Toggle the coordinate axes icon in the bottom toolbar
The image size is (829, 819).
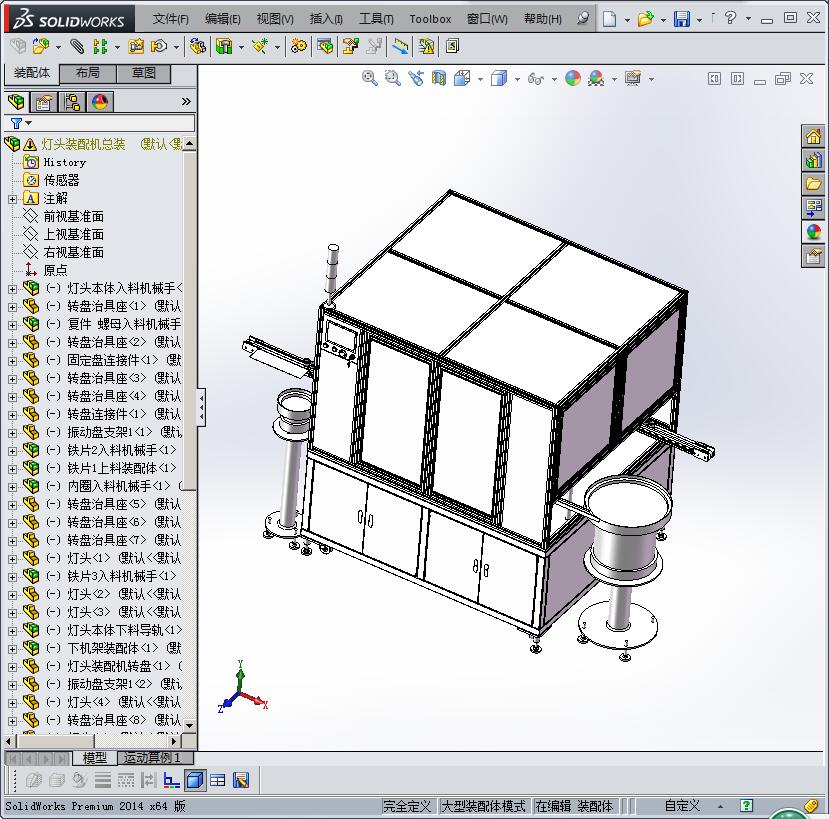point(171,780)
